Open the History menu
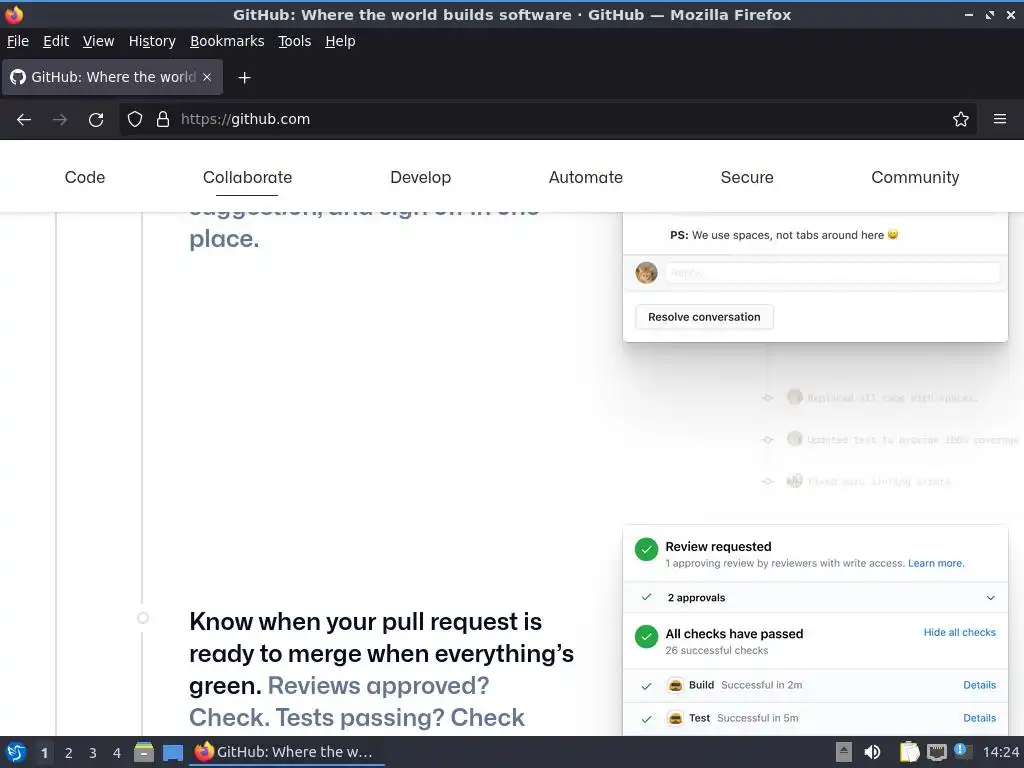Image resolution: width=1024 pixels, height=768 pixels. pos(152,41)
